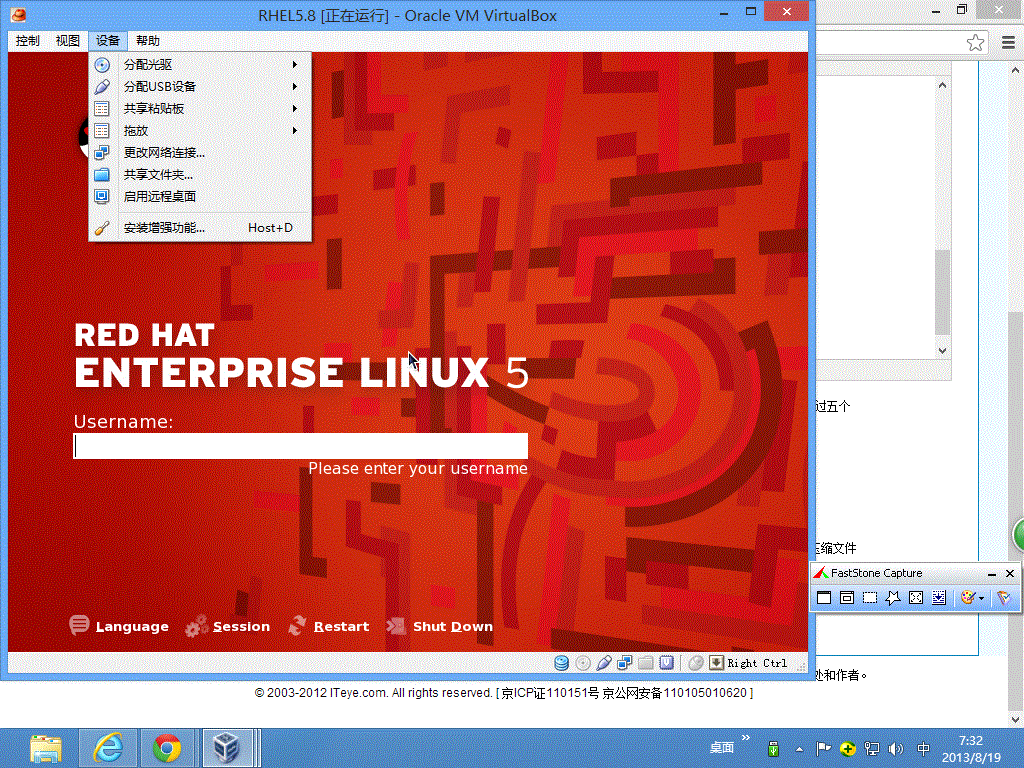Capture freehand region in FastStone Capture
This screenshot has height=768, width=1024.
893,598
